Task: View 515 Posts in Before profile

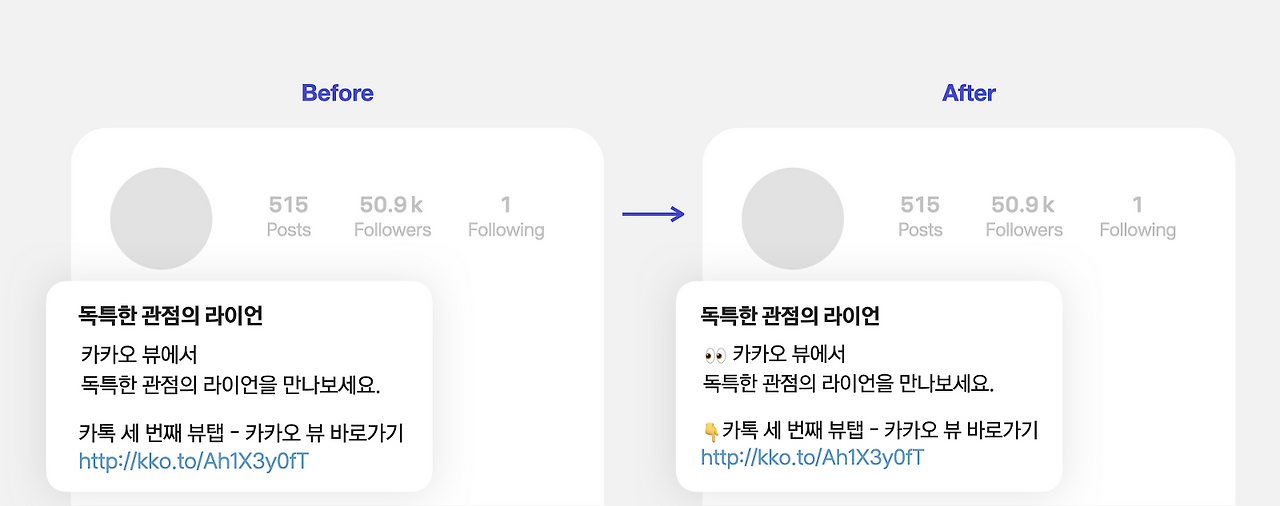Action: (289, 216)
